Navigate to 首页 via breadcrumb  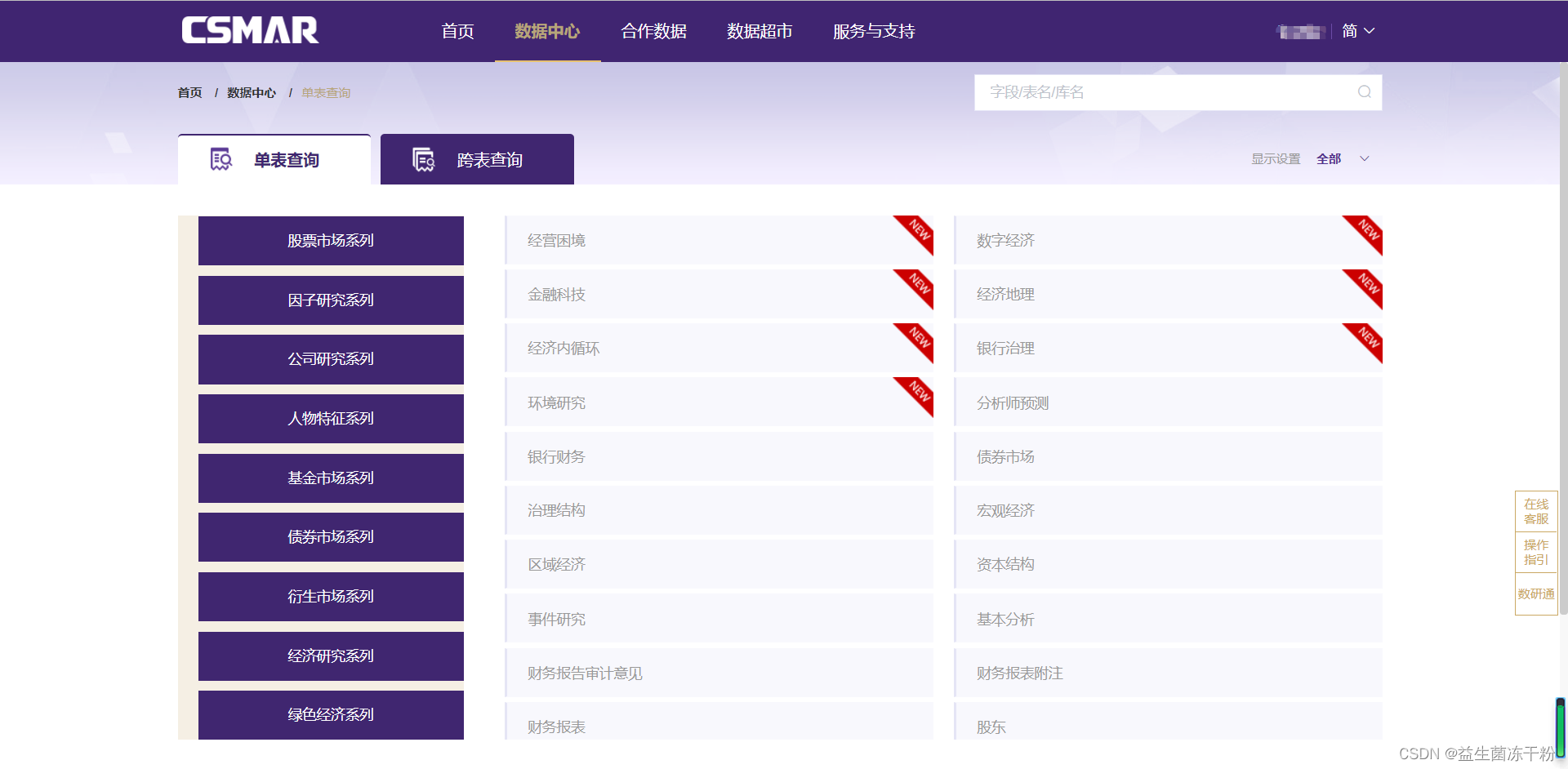click(189, 92)
